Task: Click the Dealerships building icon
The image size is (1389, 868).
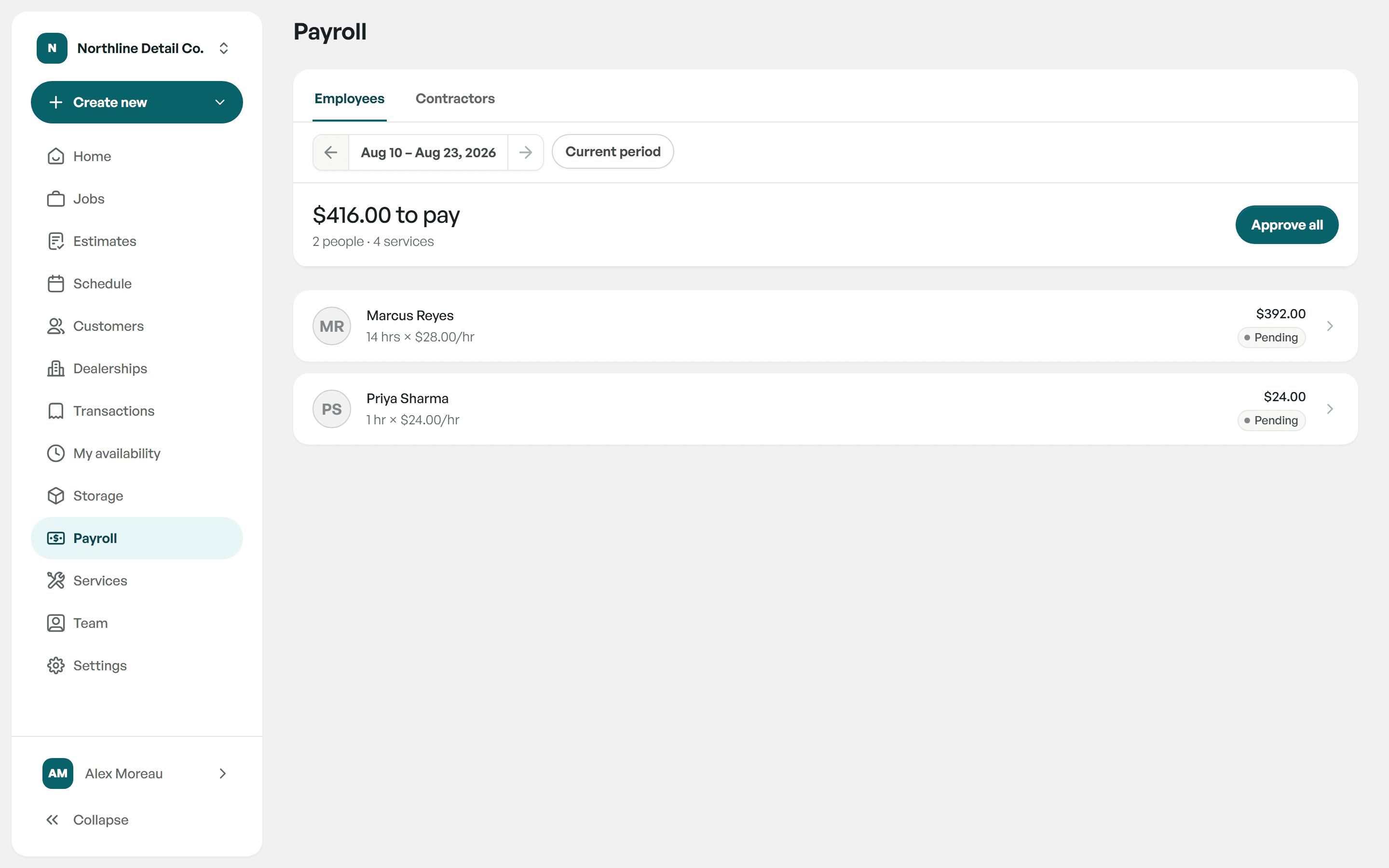Action: click(x=55, y=368)
